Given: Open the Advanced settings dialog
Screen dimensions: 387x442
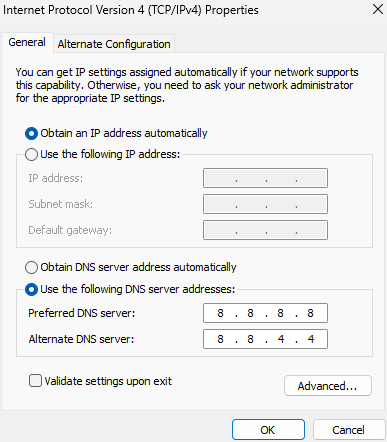Looking at the screenshot, I should click(328, 386).
